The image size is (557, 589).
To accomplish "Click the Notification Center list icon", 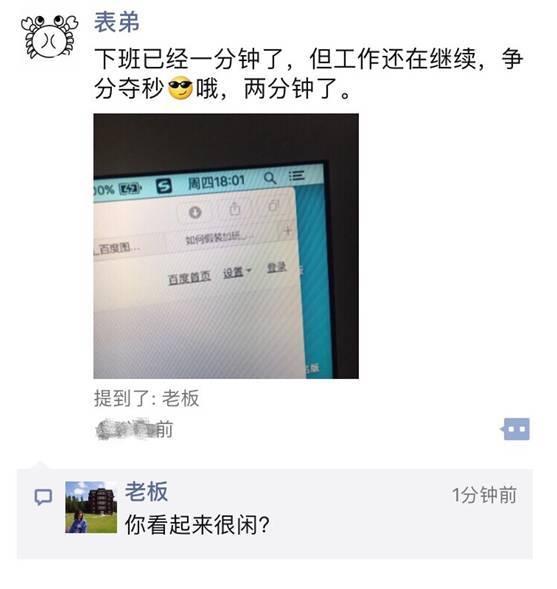I will click(x=297, y=175).
